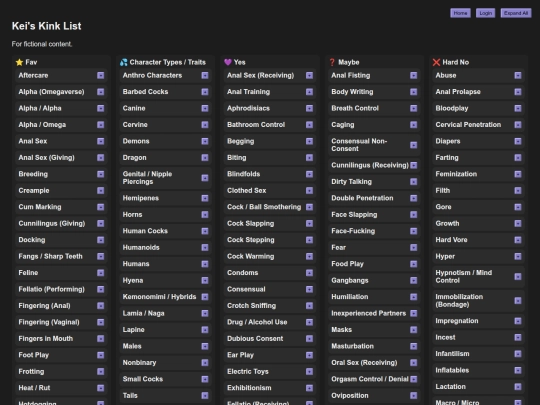Click the square icon beside Feminization
The height and width of the screenshot is (405, 540).
518,174
